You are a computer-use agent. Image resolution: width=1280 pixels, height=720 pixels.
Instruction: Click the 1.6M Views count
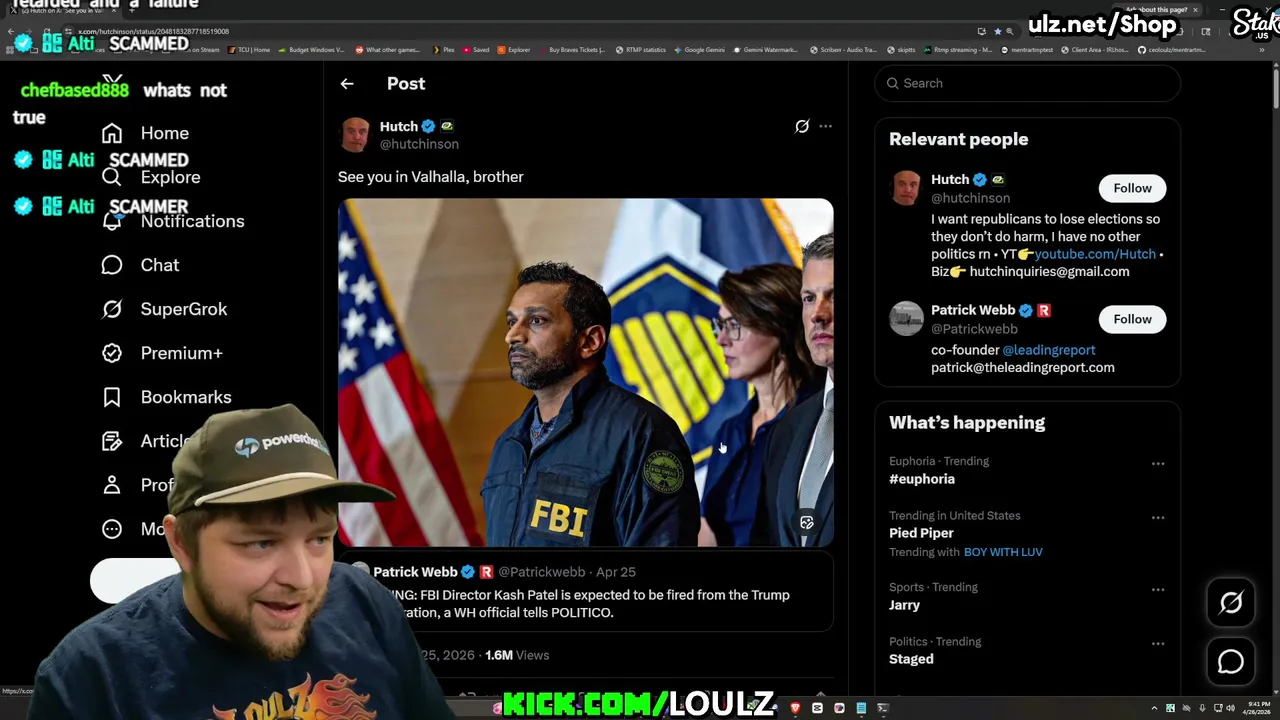click(517, 655)
